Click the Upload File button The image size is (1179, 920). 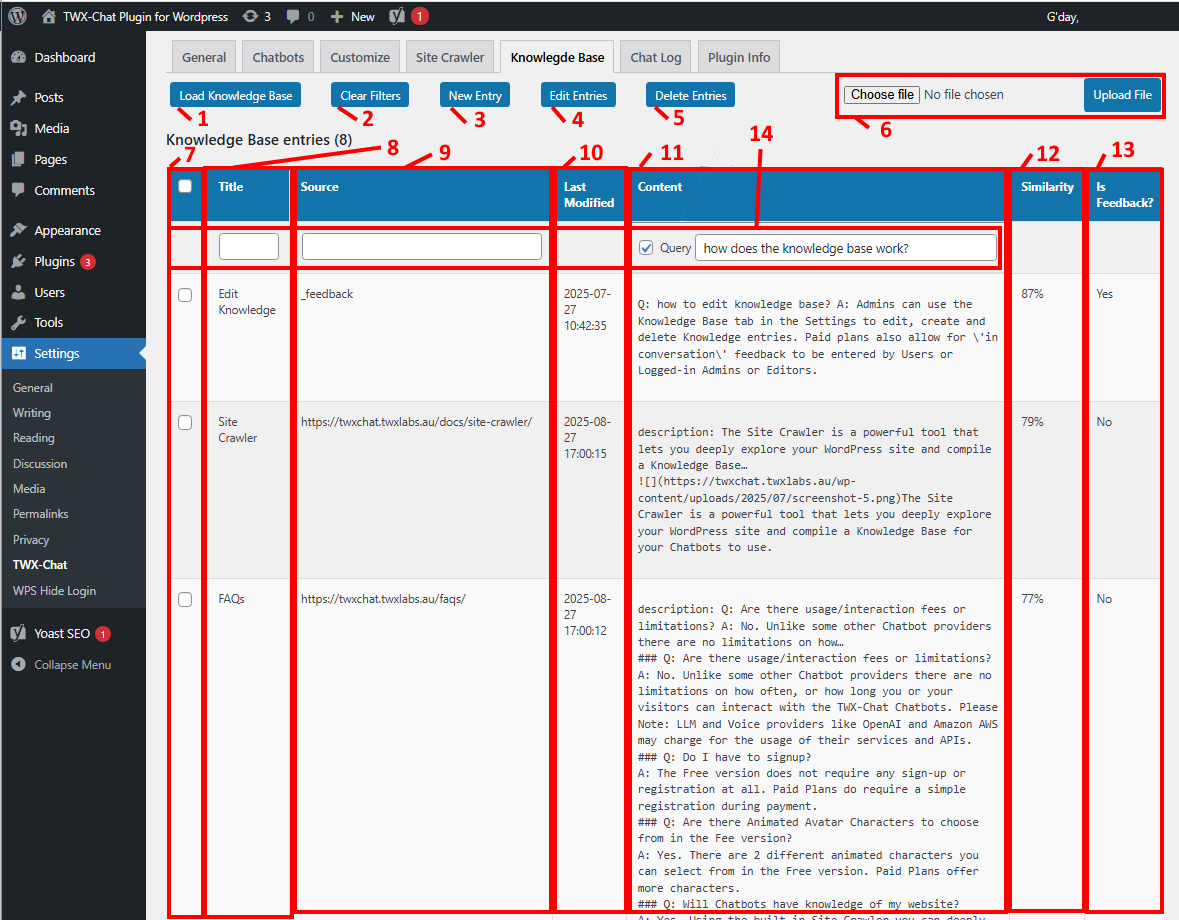[1122, 95]
